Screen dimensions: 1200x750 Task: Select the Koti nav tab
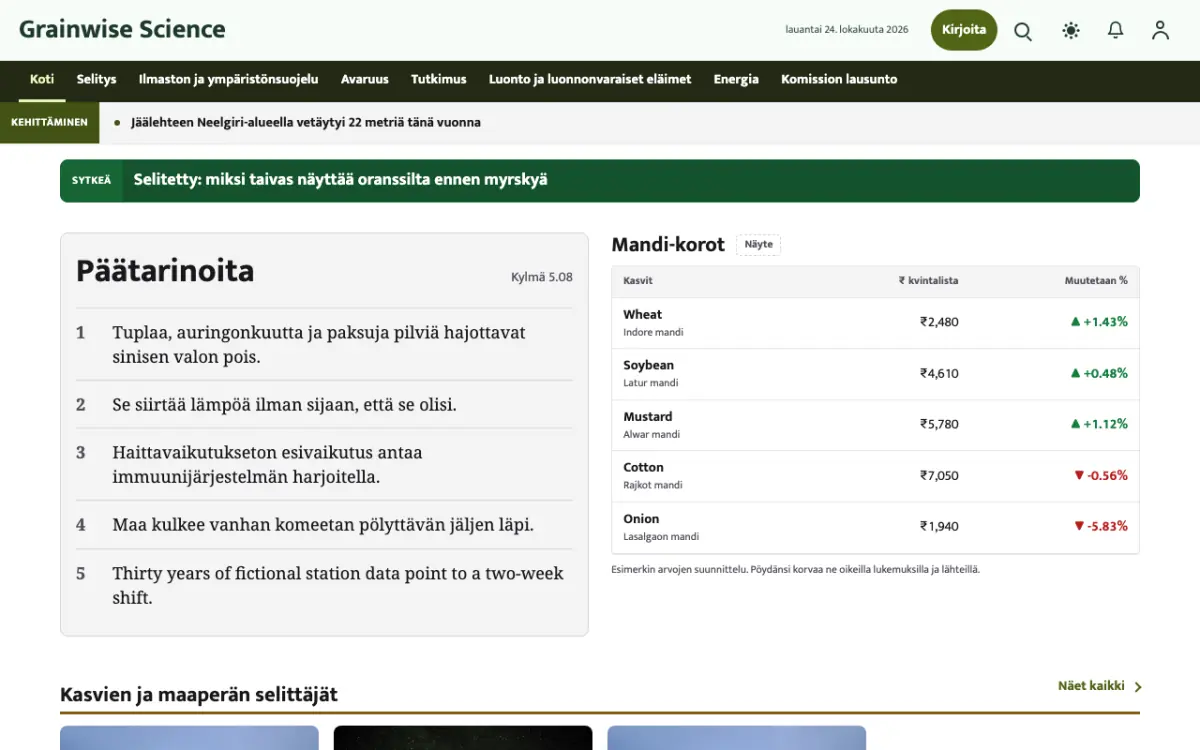42,80
